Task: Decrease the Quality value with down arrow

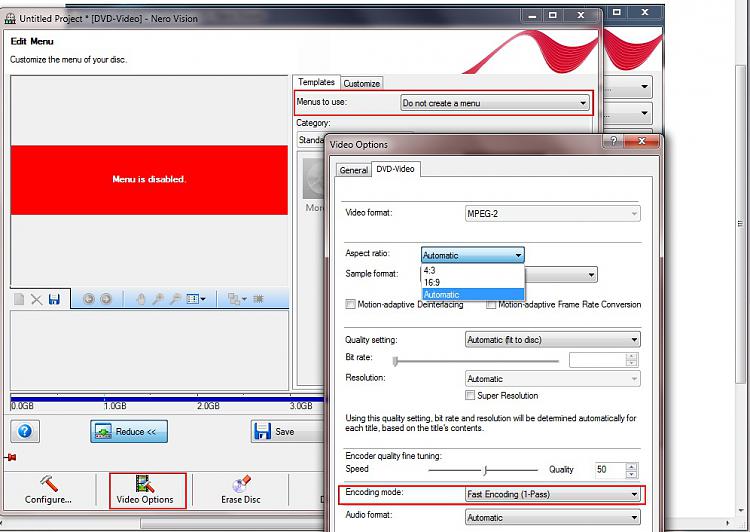Action: point(631,474)
